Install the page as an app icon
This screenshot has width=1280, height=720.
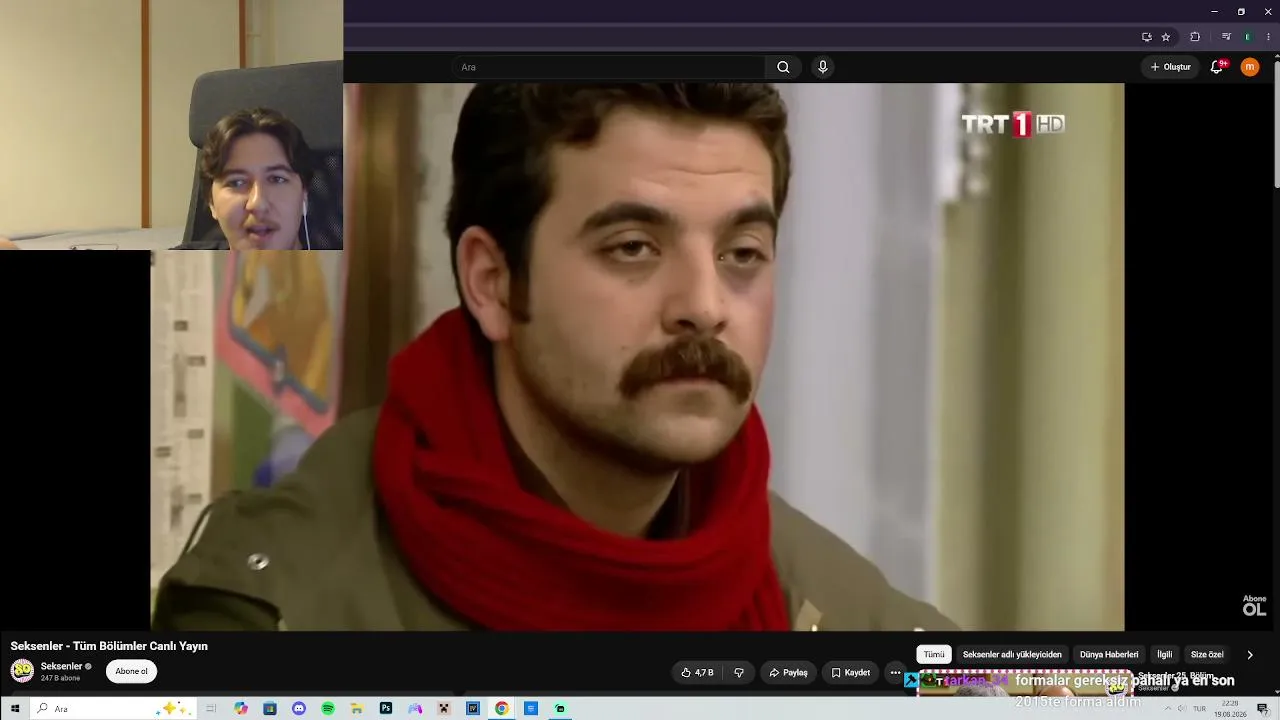tap(1147, 37)
